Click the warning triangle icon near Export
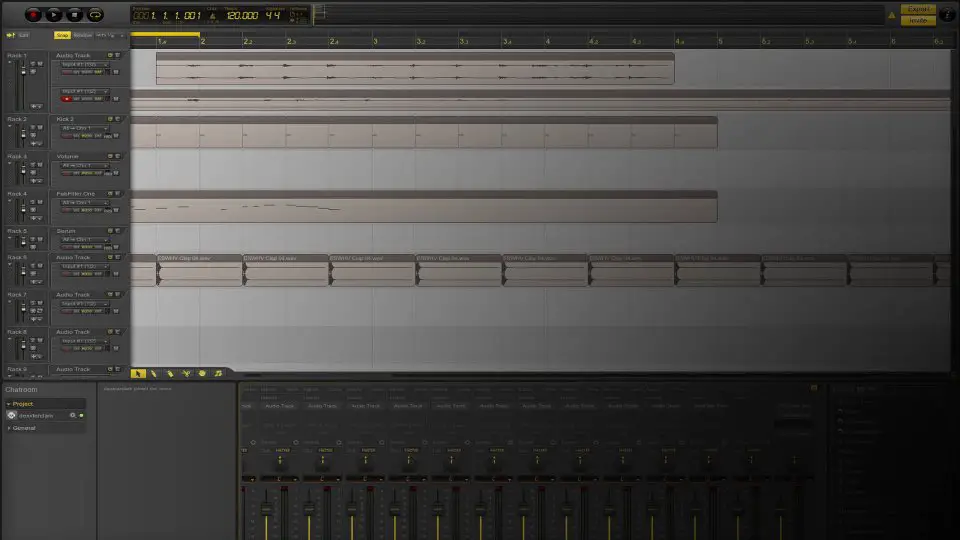The width and height of the screenshot is (960, 540). (x=891, y=15)
